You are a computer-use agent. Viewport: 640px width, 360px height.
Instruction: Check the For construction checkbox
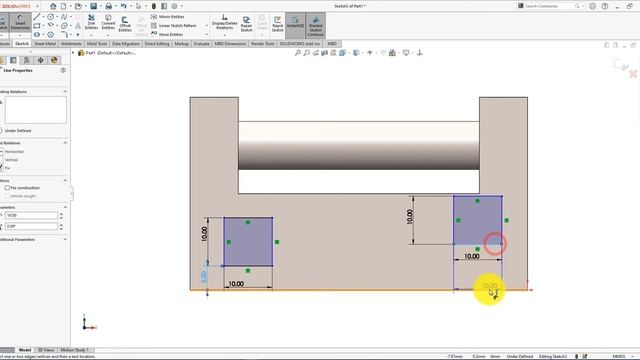tap(7, 188)
